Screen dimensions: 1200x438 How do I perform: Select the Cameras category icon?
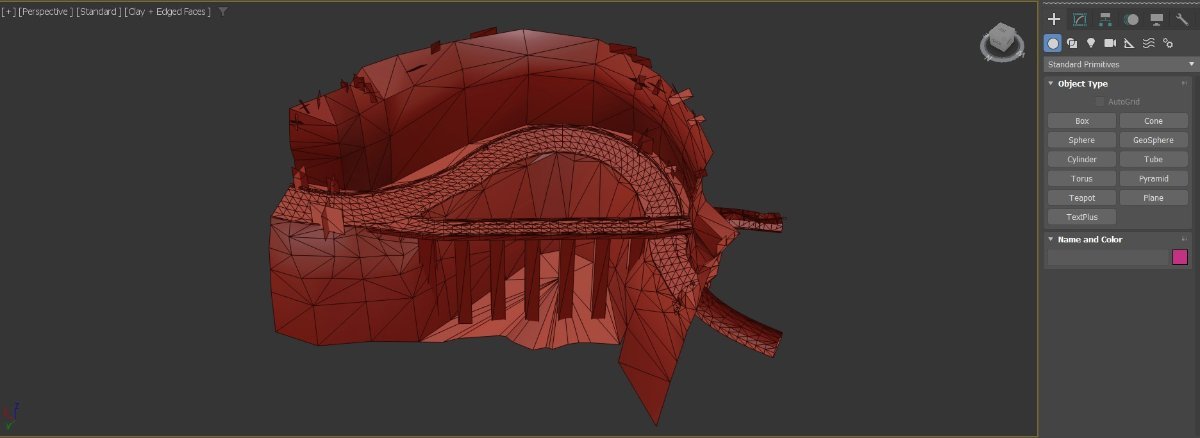coord(1110,43)
